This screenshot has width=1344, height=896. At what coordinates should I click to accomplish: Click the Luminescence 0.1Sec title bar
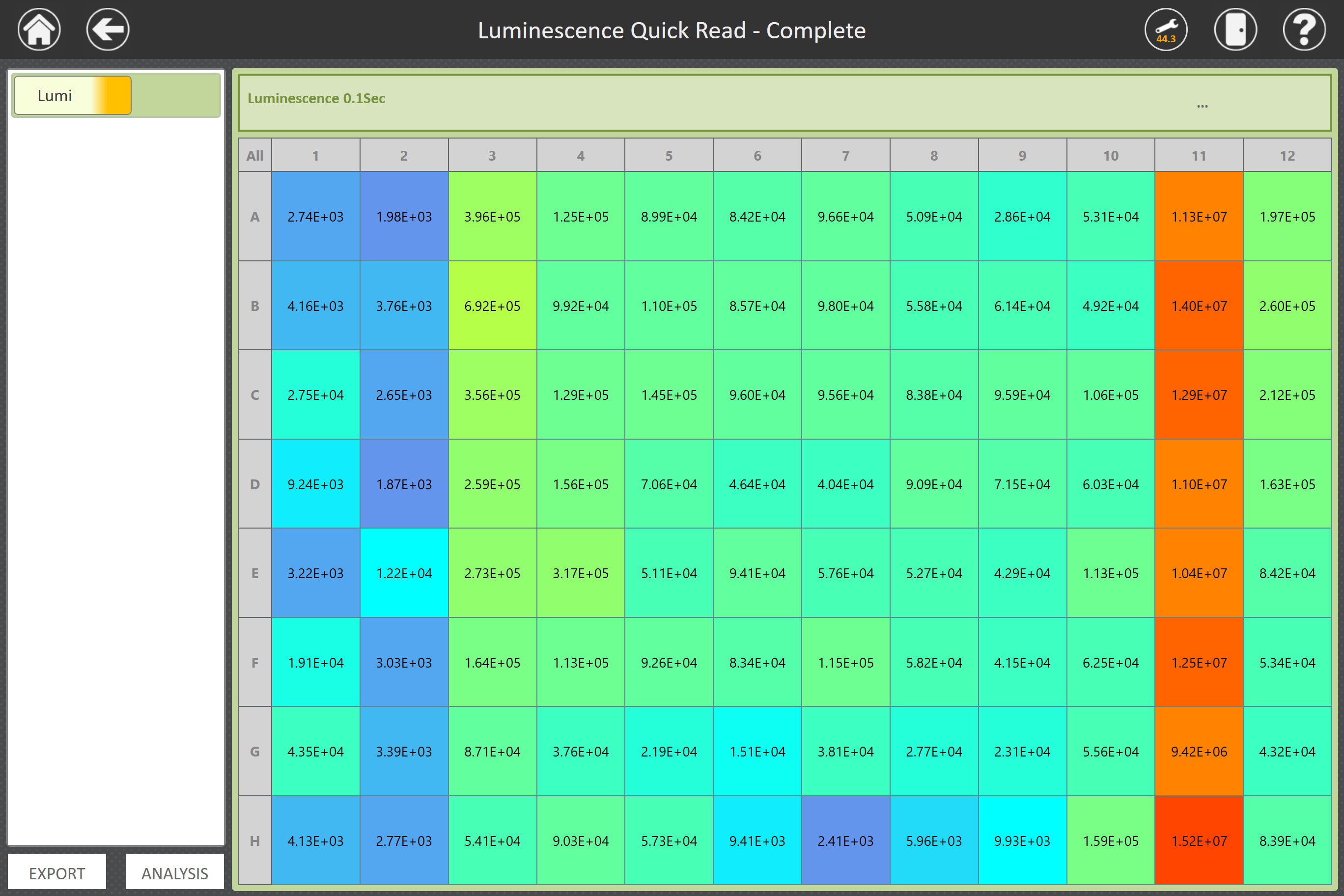(x=316, y=98)
